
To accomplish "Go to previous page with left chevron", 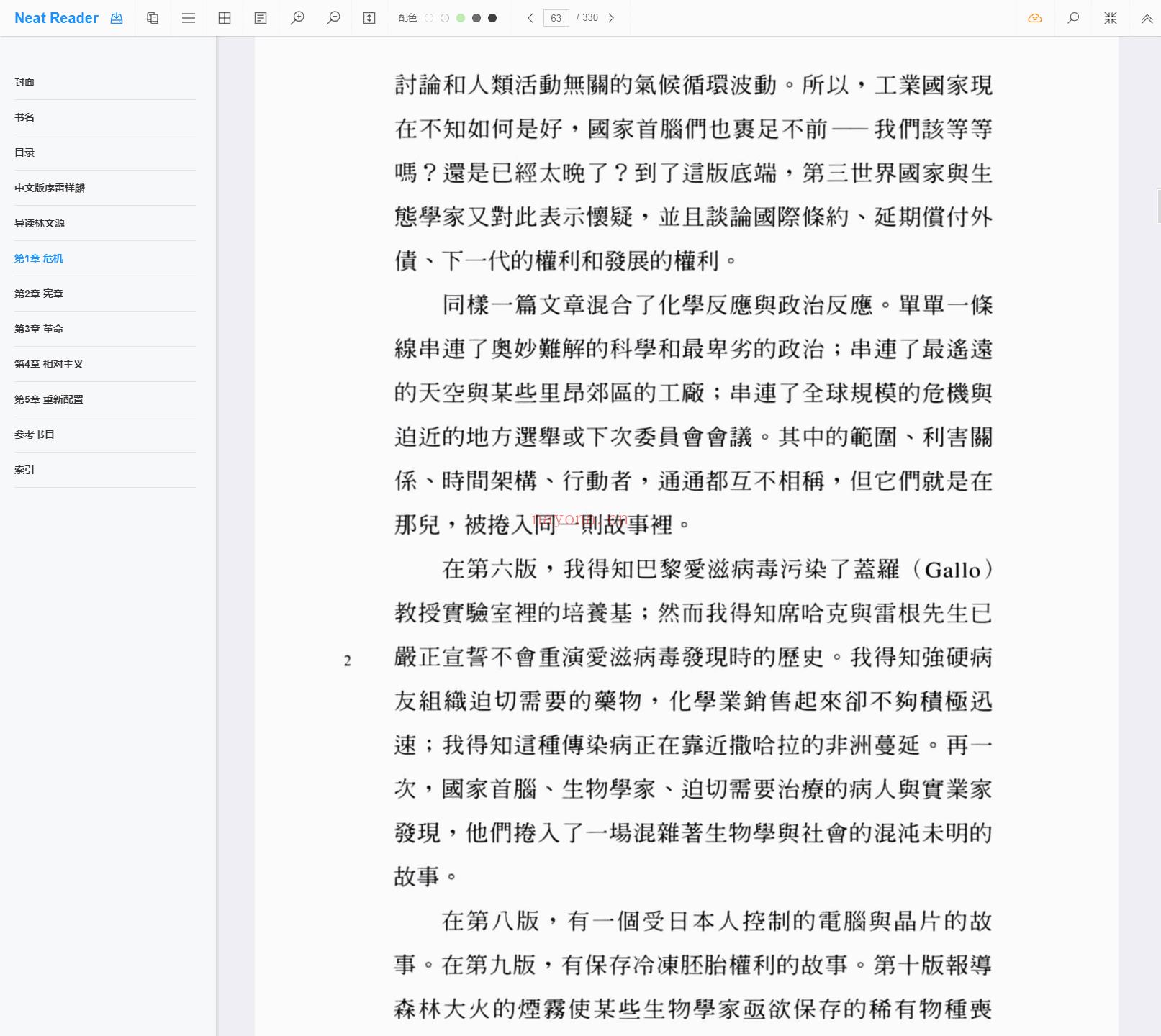I will pyautogui.click(x=530, y=18).
